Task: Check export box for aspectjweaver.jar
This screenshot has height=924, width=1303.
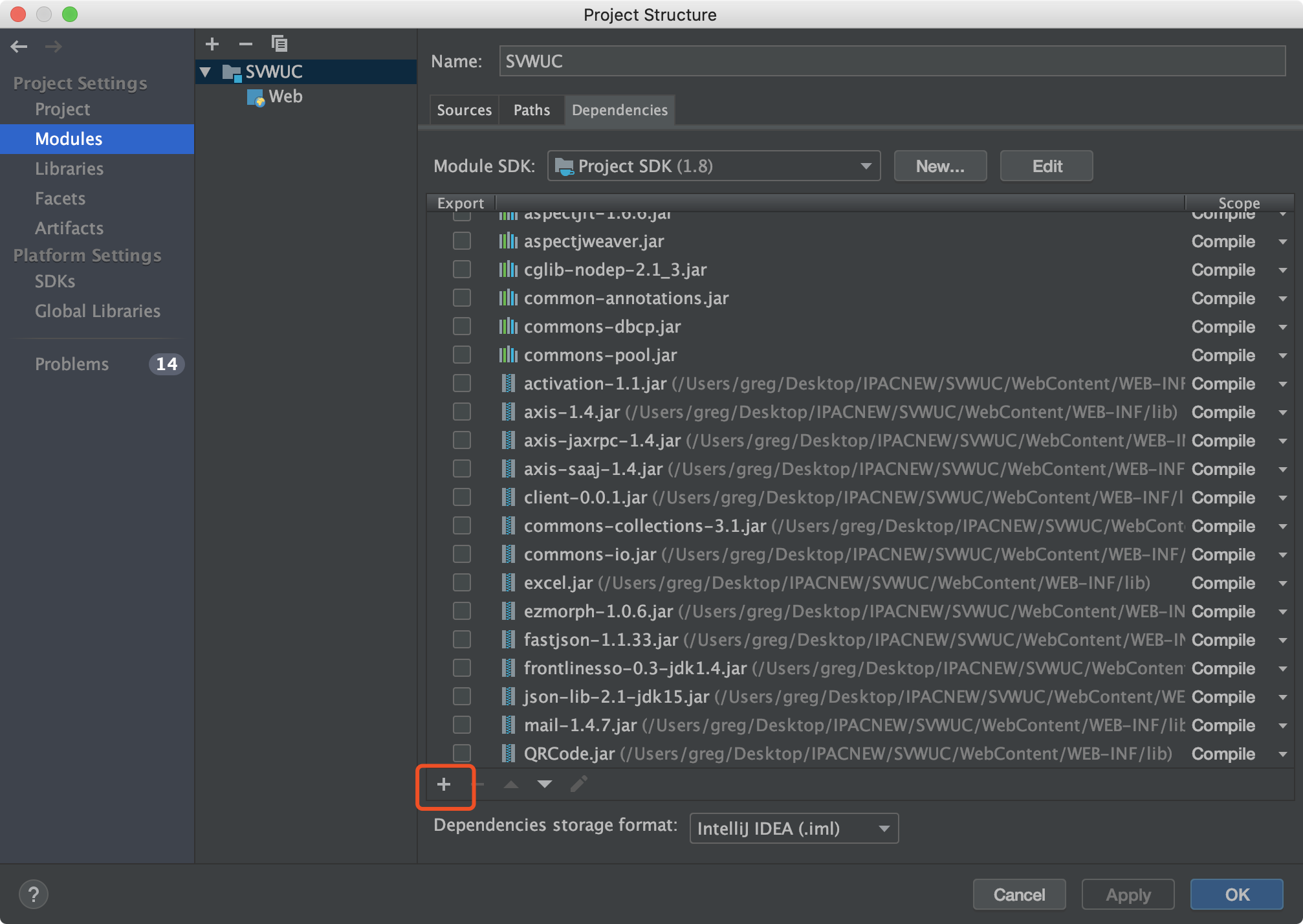Action: [462, 241]
